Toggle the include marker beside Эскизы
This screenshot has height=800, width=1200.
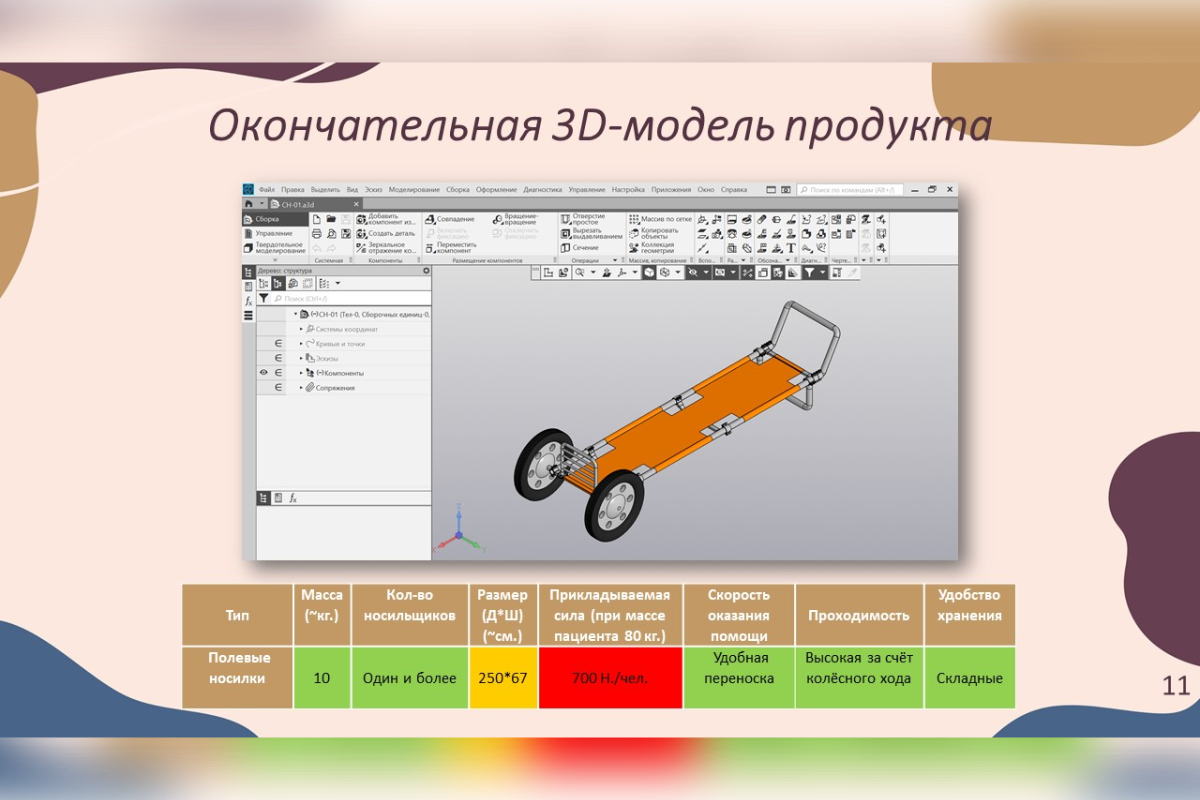tap(278, 358)
